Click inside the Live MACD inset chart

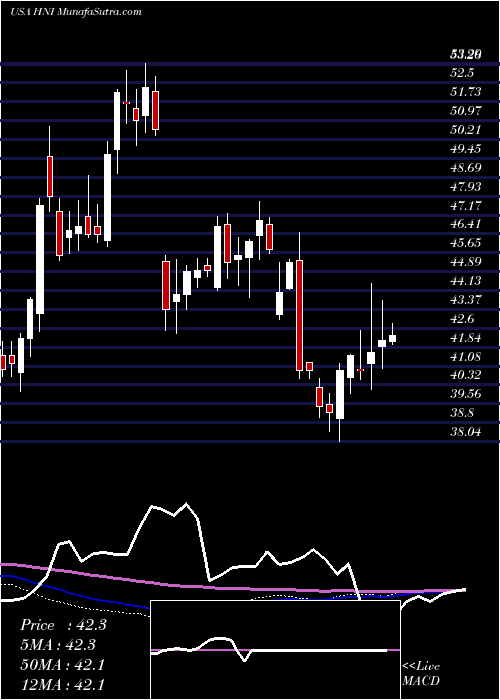pos(275,650)
